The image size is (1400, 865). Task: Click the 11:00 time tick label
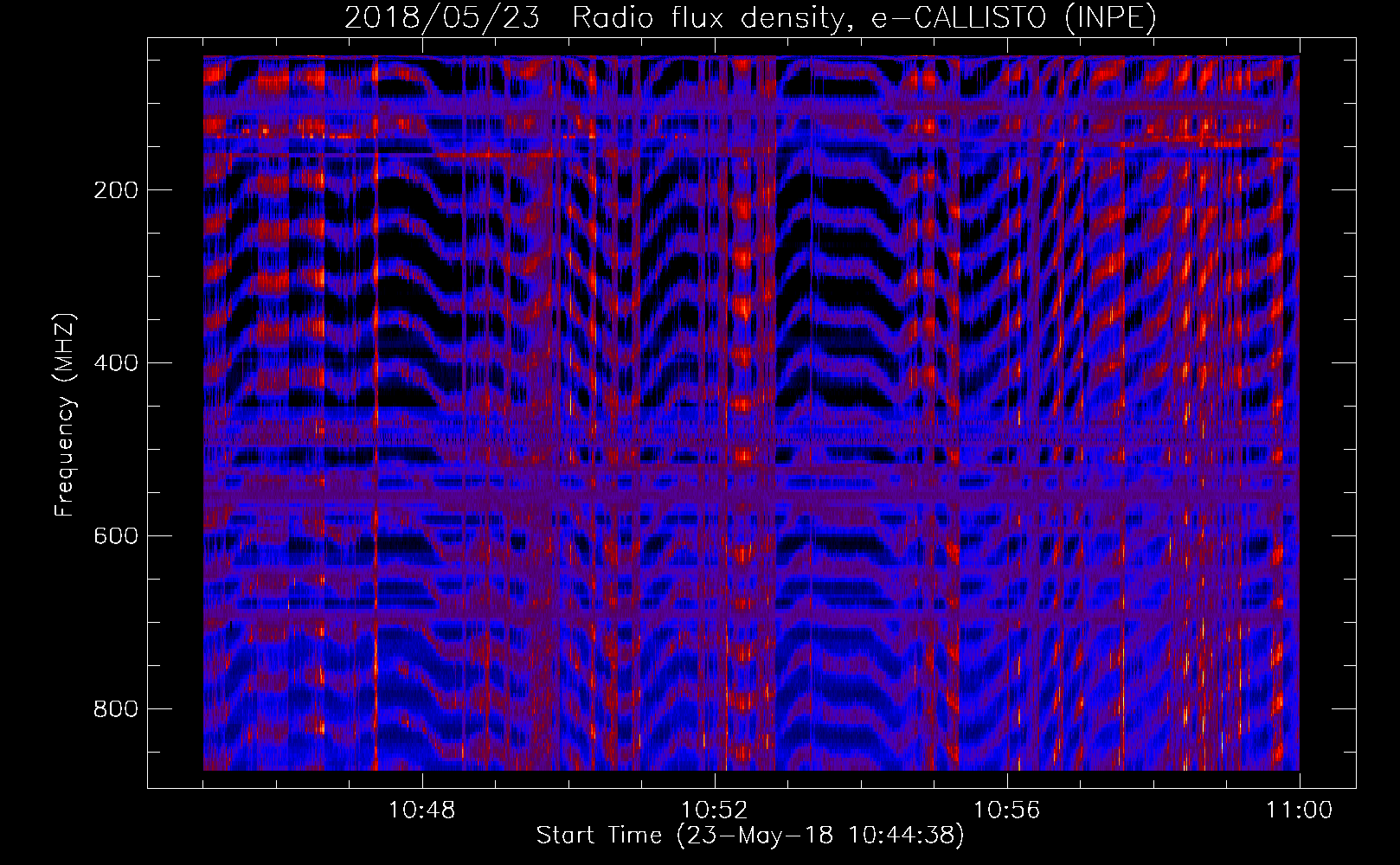coord(1300,811)
